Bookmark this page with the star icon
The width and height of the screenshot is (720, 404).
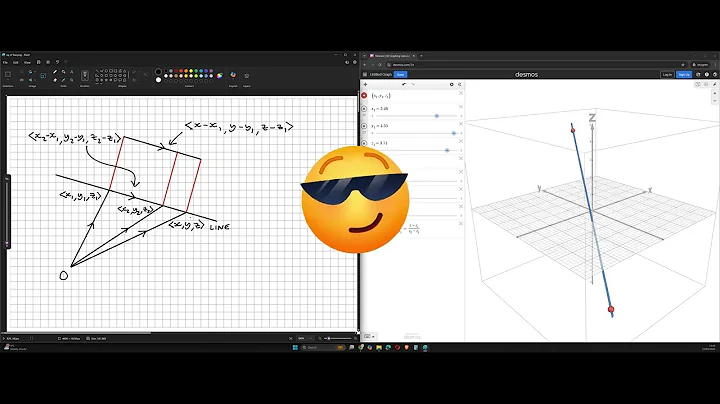(683, 65)
